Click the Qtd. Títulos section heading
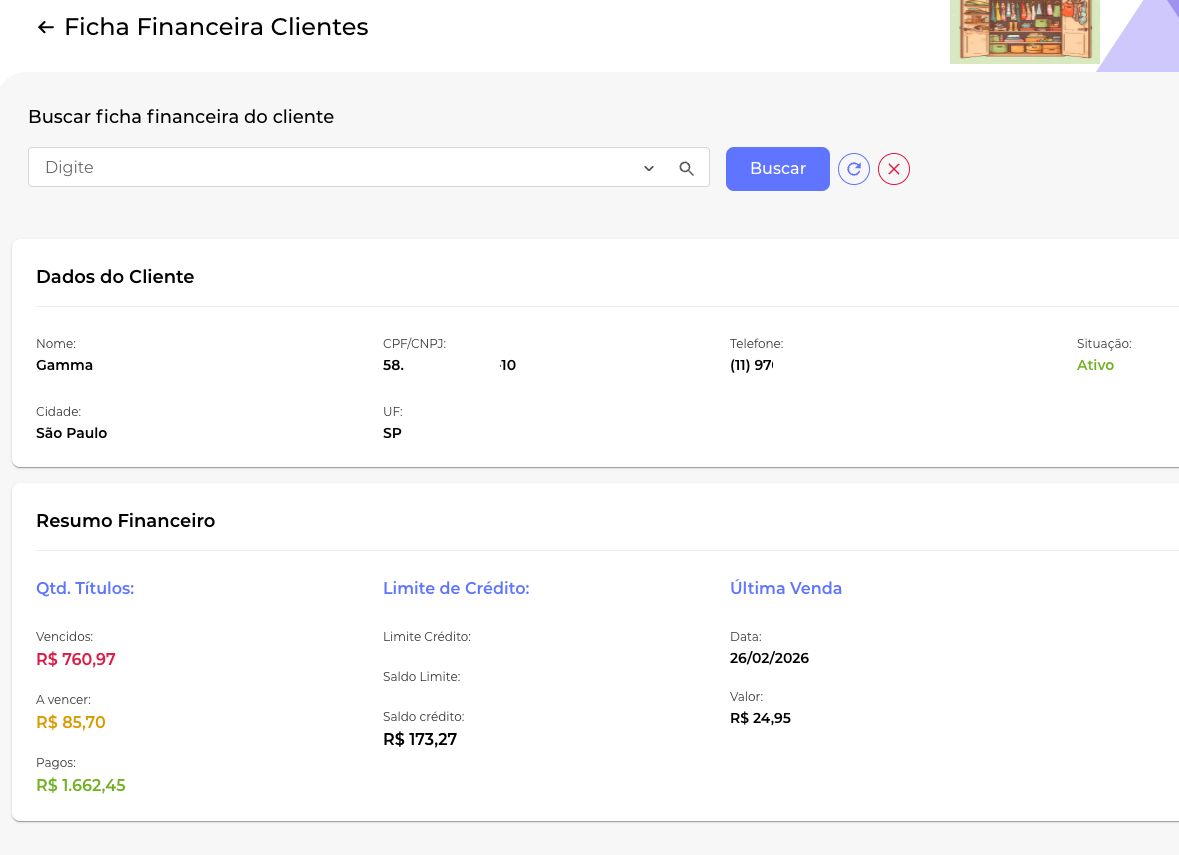The width and height of the screenshot is (1179, 855). point(85,588)
